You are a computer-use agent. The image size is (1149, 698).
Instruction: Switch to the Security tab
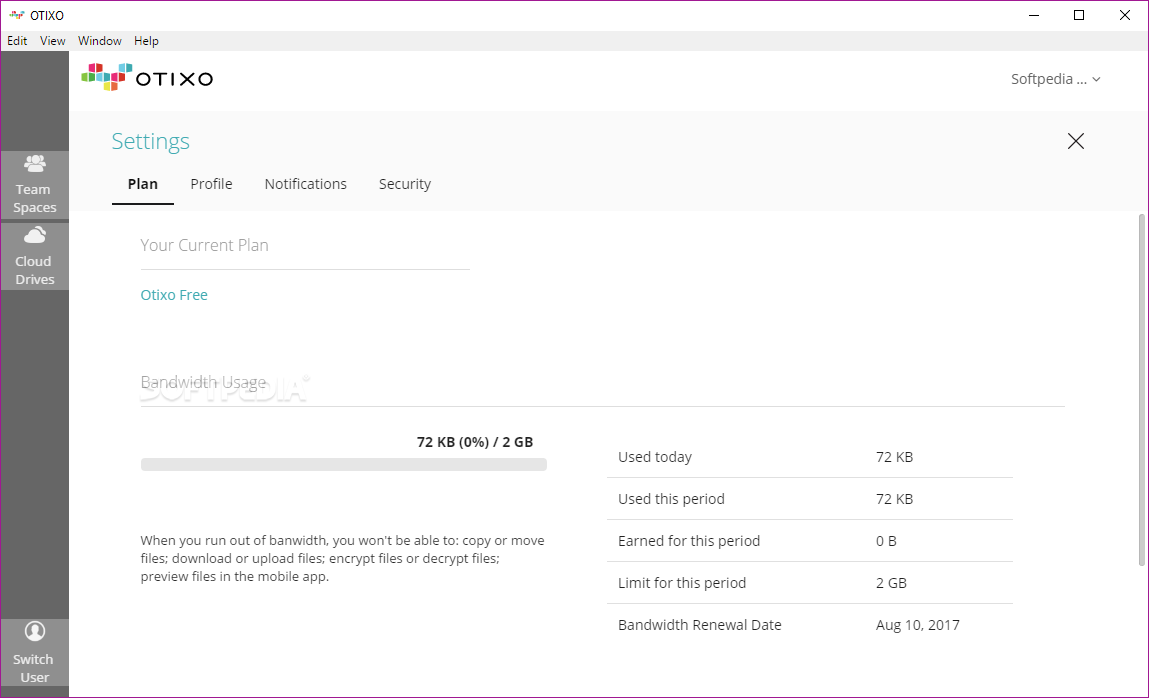(404, 184)
